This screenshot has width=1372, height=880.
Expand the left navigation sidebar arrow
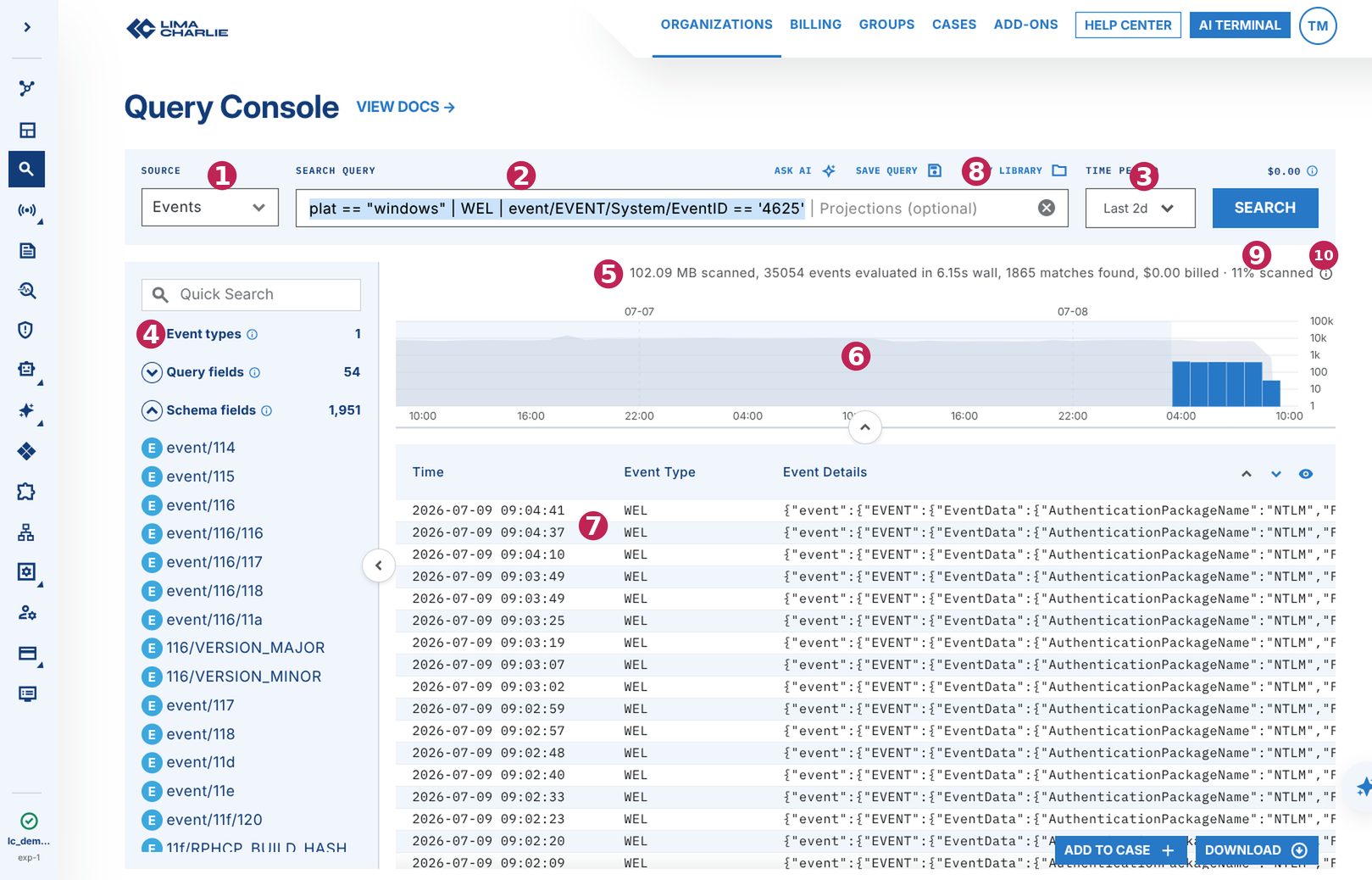27,27
